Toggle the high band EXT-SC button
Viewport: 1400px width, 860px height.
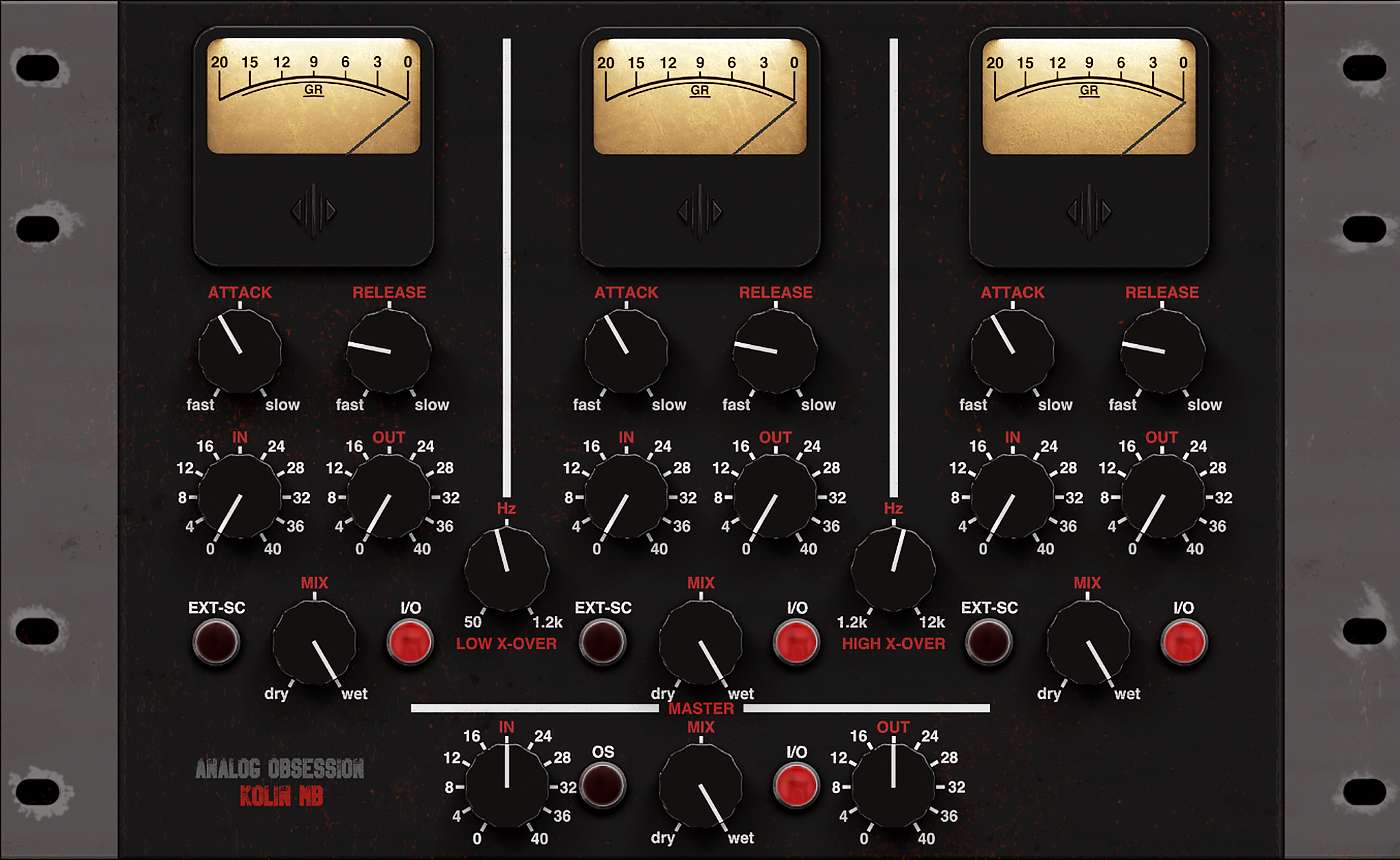(989, 641)
